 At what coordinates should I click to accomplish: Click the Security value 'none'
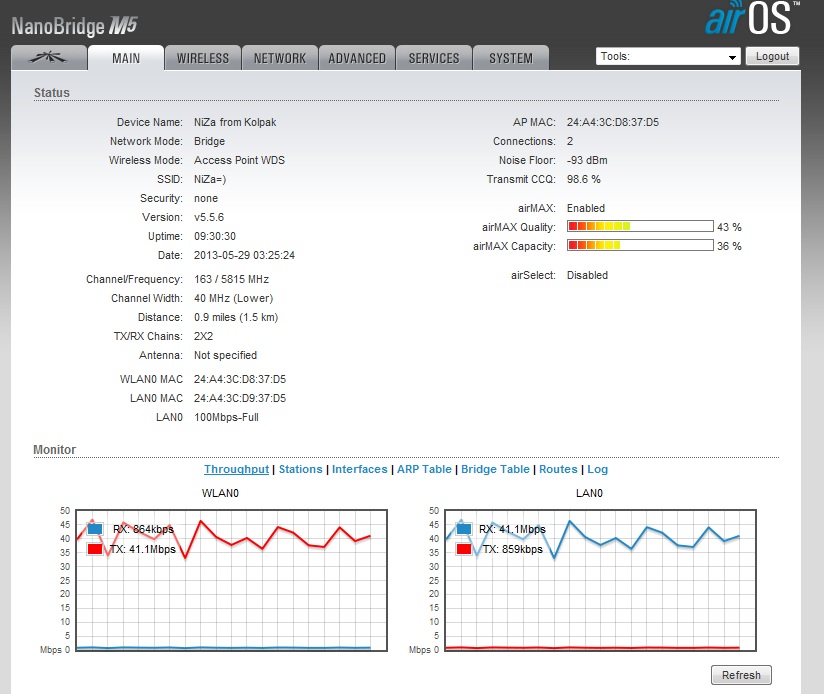pos(206,198)
